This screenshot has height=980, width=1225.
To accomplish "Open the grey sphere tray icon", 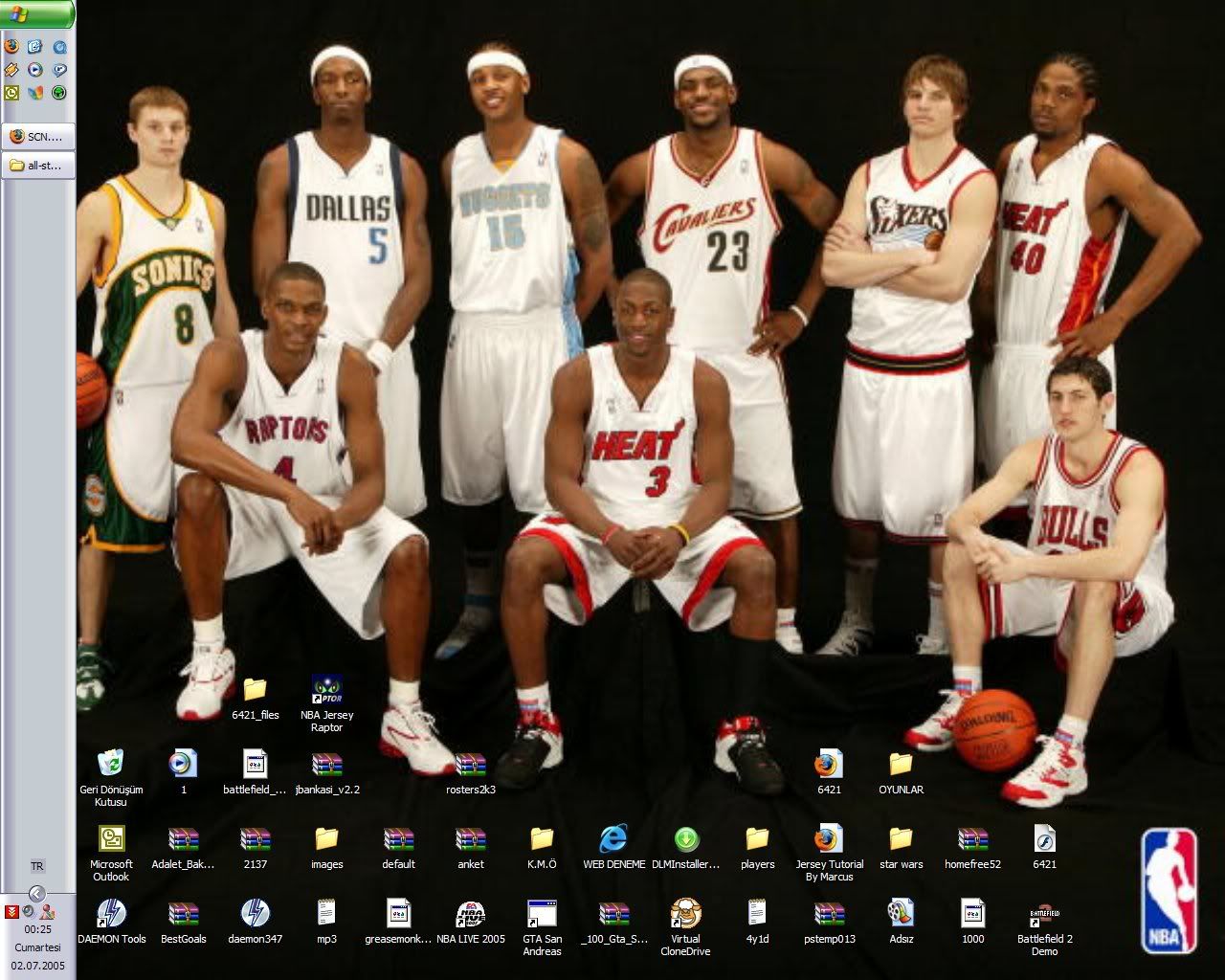I will click(28, 911).
